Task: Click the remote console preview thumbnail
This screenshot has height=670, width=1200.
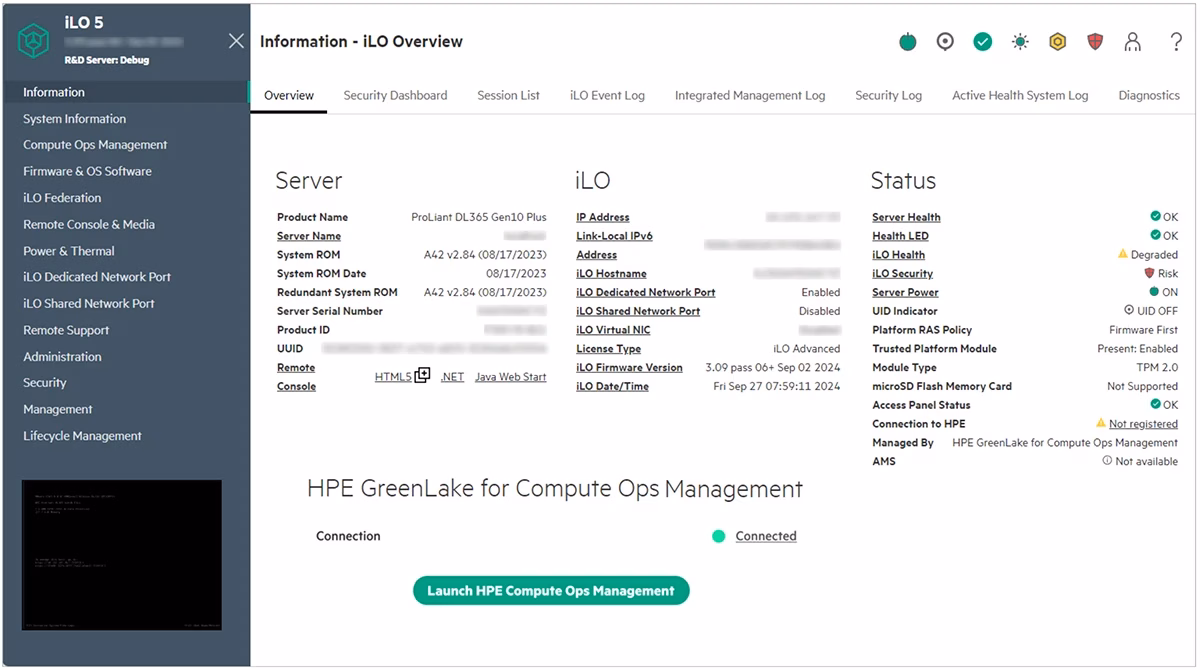Action: (122, 556)
